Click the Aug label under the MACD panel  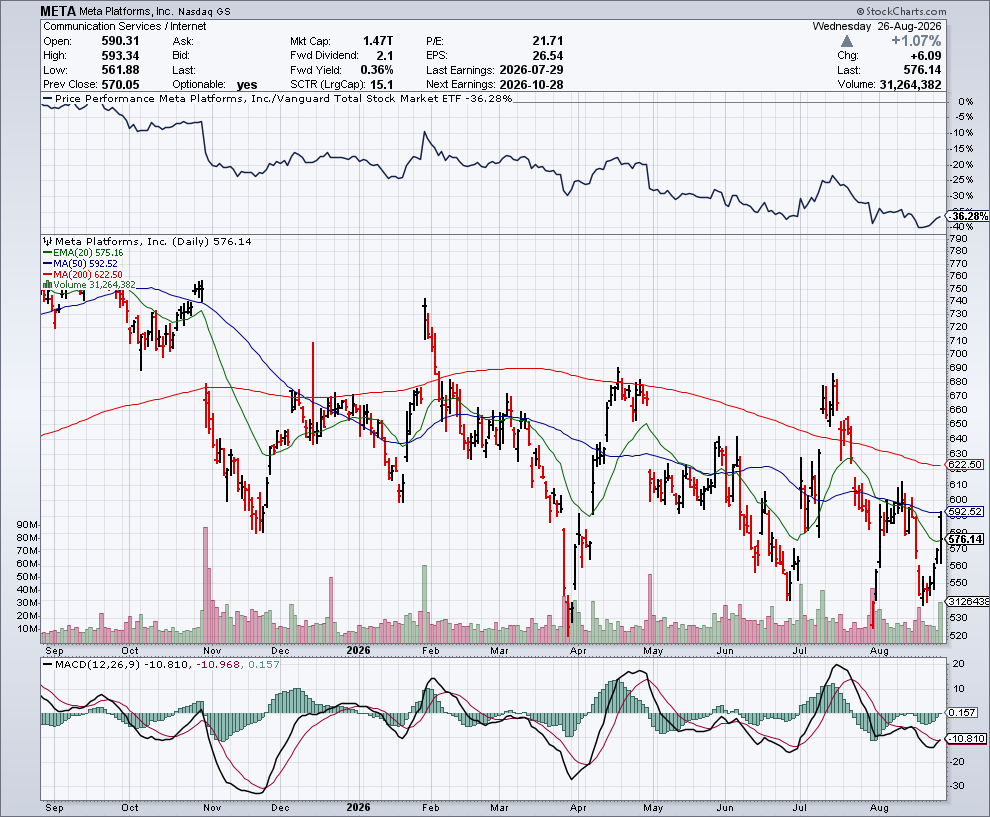pos(879,808)
